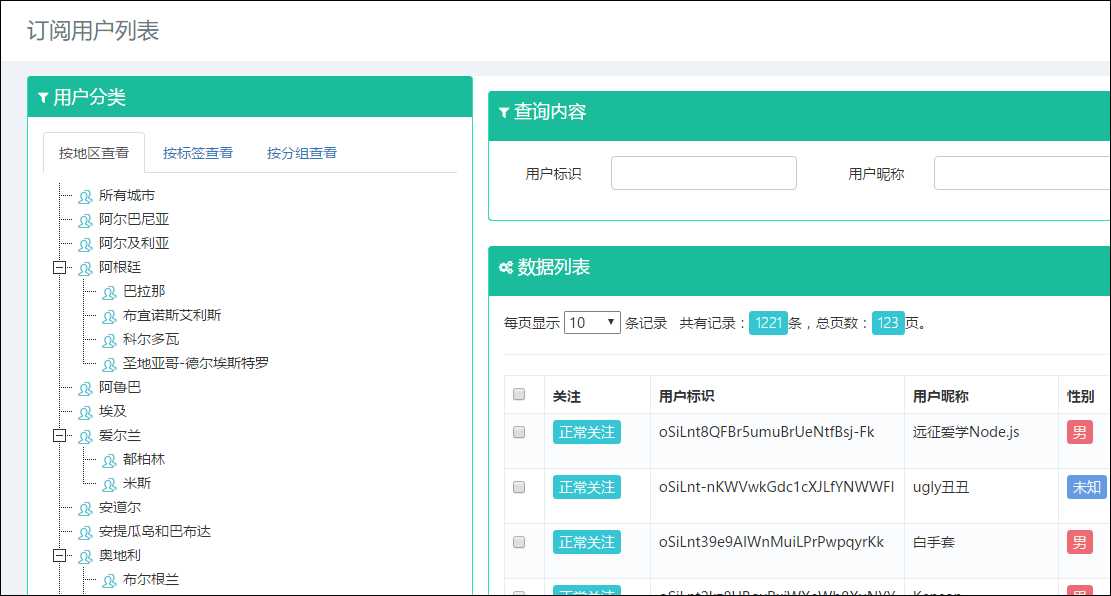Click the user icon beside 阿尔巴尼亚
This screenshot has width=1111, height=596.
coord(85,220)
